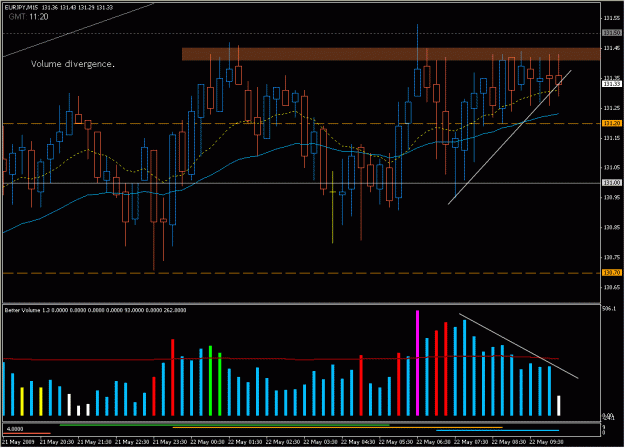
Task: Click the 130.65 price axis value
Action: (x=612, y=287)
